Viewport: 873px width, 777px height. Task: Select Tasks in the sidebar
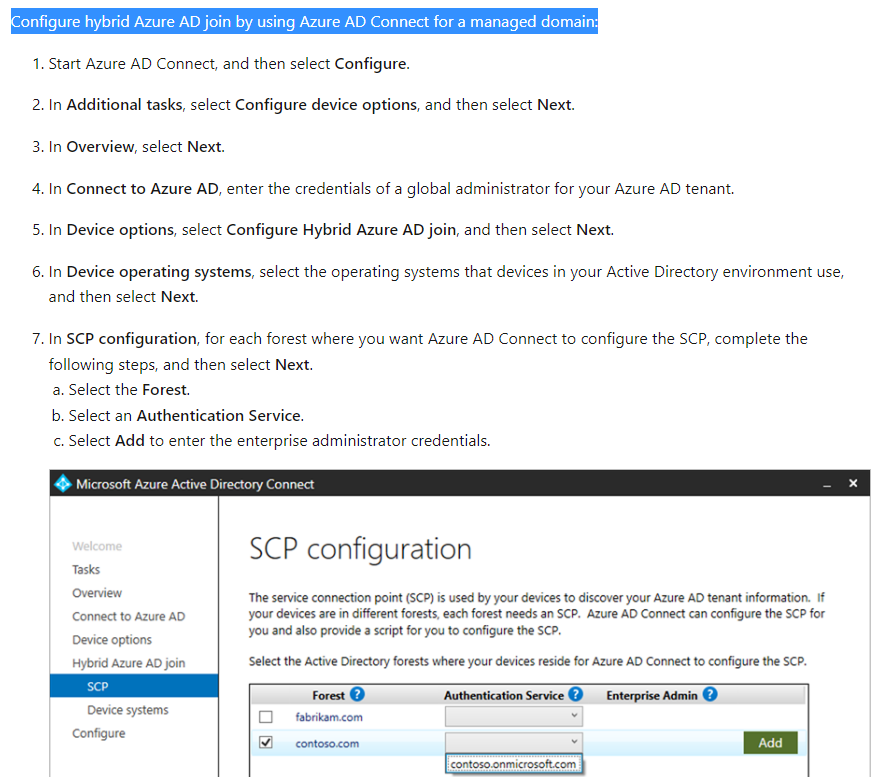(85, 569)
